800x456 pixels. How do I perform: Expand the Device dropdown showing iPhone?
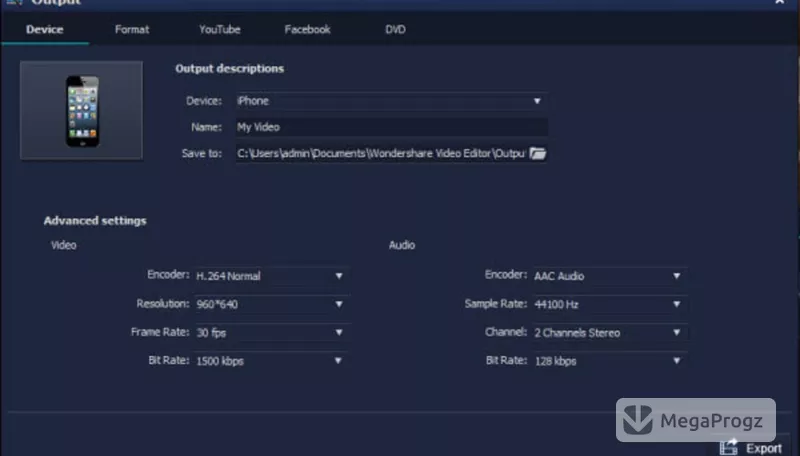pos(391,101)
